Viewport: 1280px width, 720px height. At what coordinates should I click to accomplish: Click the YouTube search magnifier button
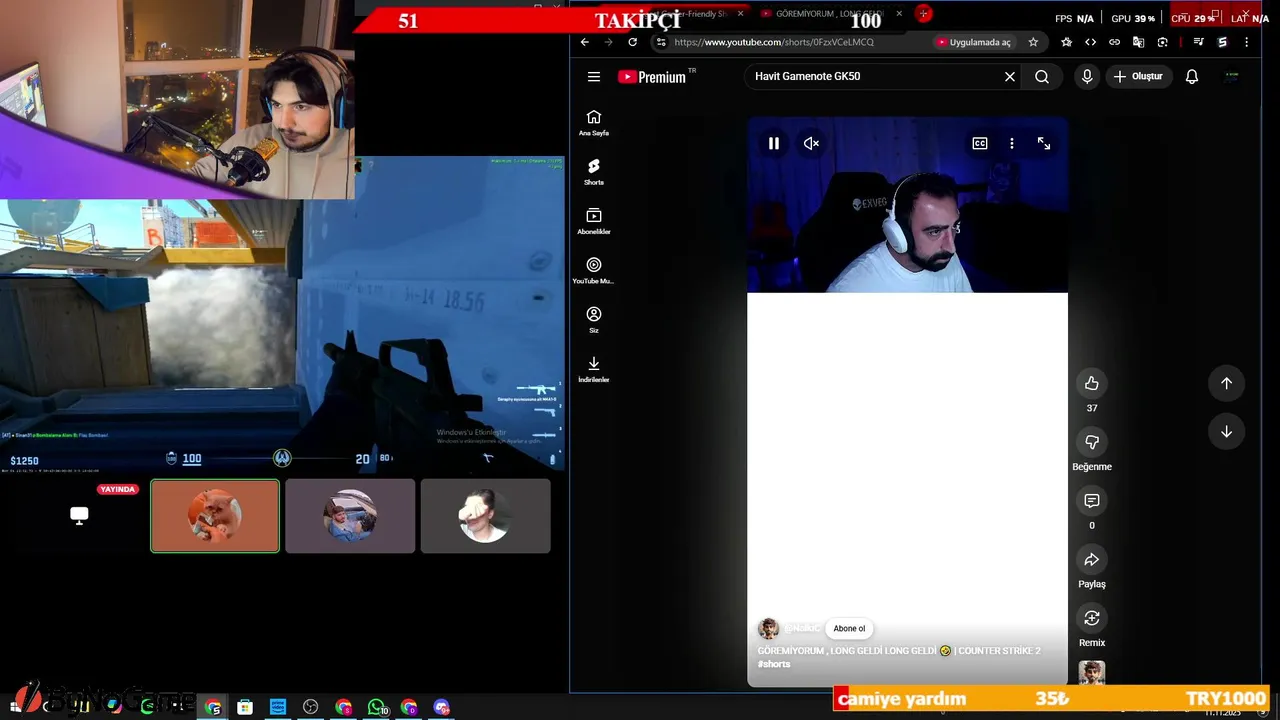coord(1042,77)
